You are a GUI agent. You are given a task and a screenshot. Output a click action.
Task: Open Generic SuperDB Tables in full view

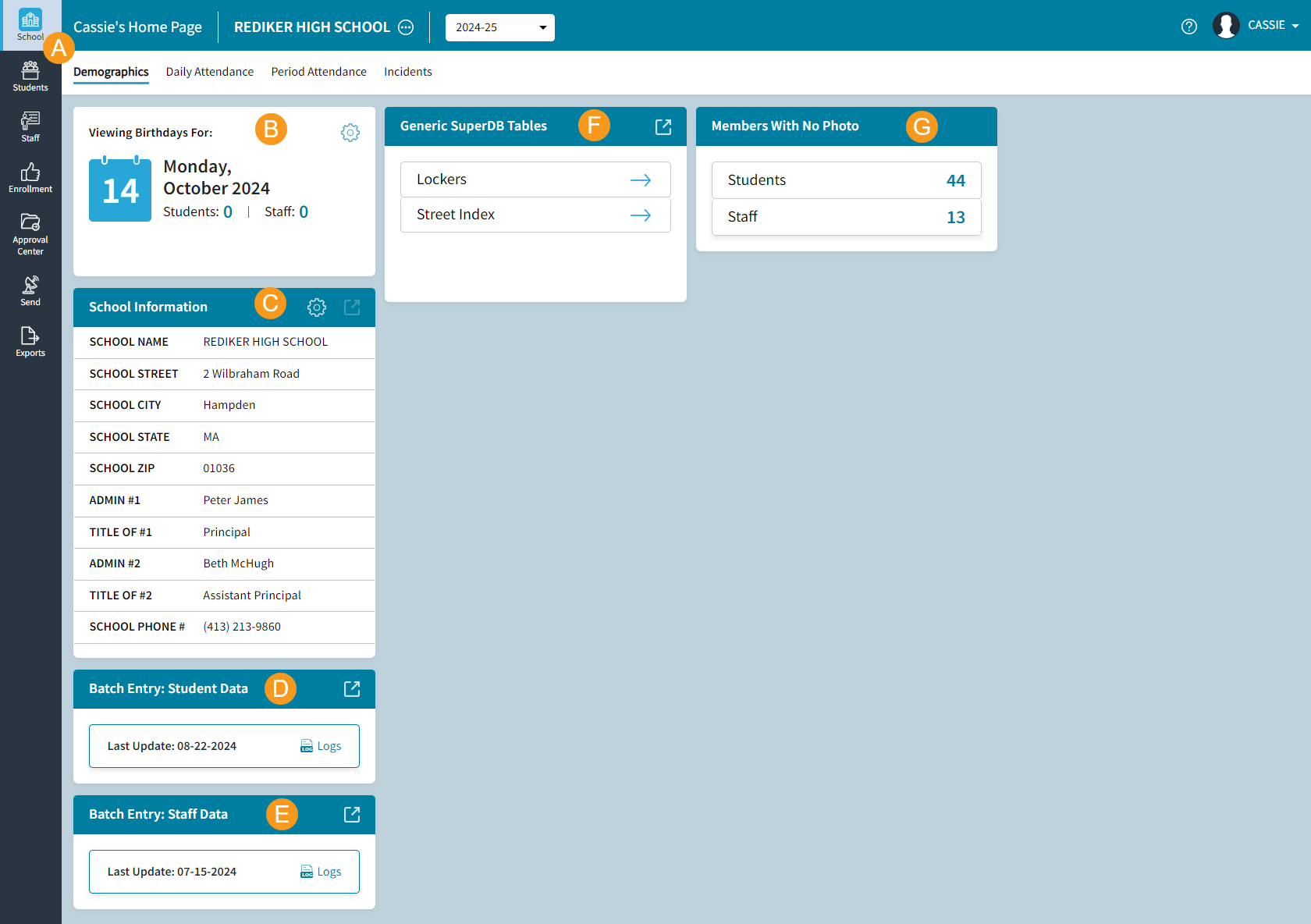tap(663, 126)
